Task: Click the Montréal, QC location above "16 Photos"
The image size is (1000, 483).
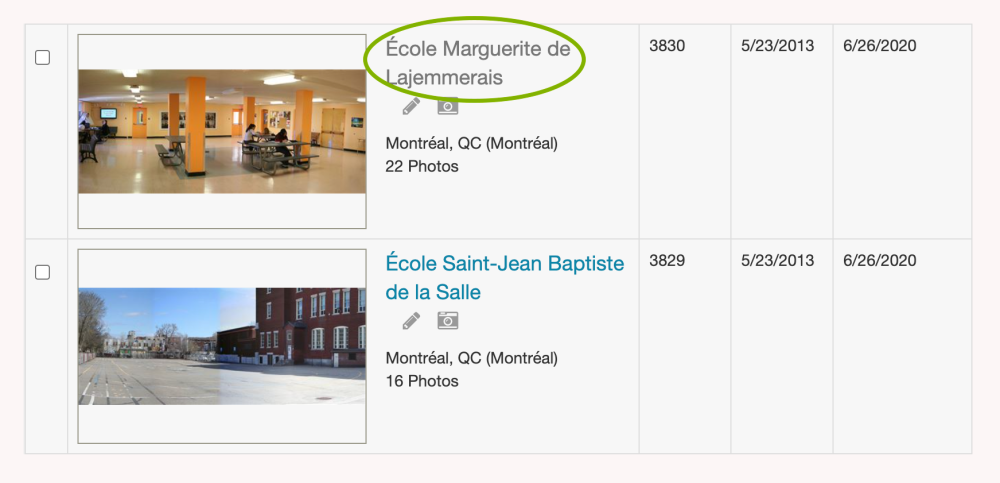Action: click(471, 358)
